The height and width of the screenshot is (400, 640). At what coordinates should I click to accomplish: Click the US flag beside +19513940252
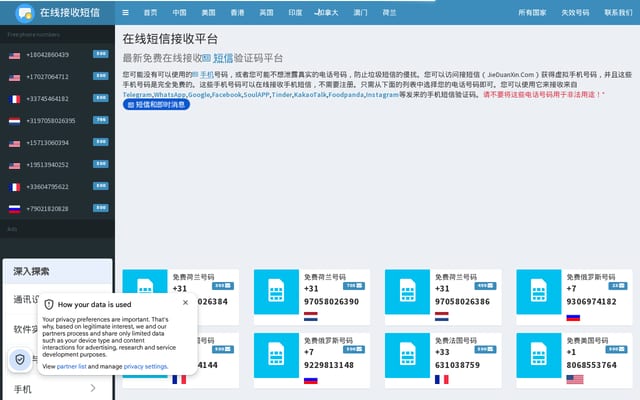(x=14, y=165)
